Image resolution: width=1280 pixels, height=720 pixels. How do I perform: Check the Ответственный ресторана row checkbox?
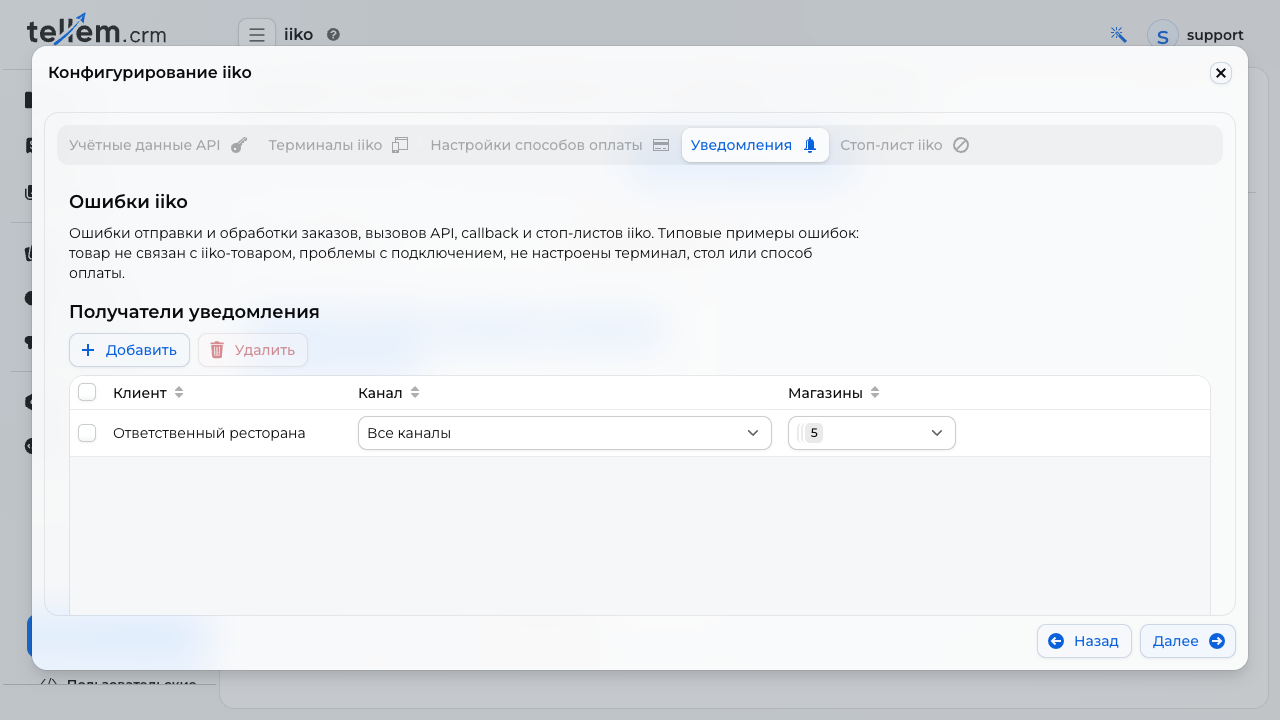pos(87,433)
